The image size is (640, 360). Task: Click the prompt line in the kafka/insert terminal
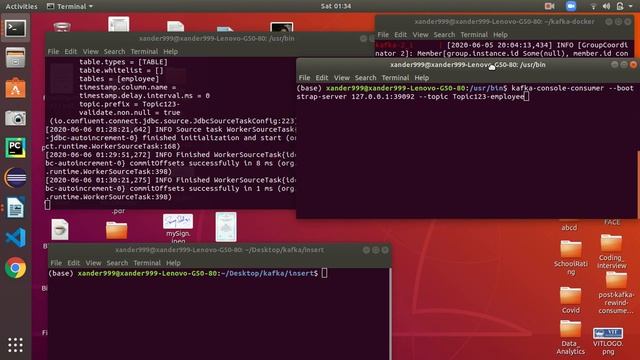point(188,273)
